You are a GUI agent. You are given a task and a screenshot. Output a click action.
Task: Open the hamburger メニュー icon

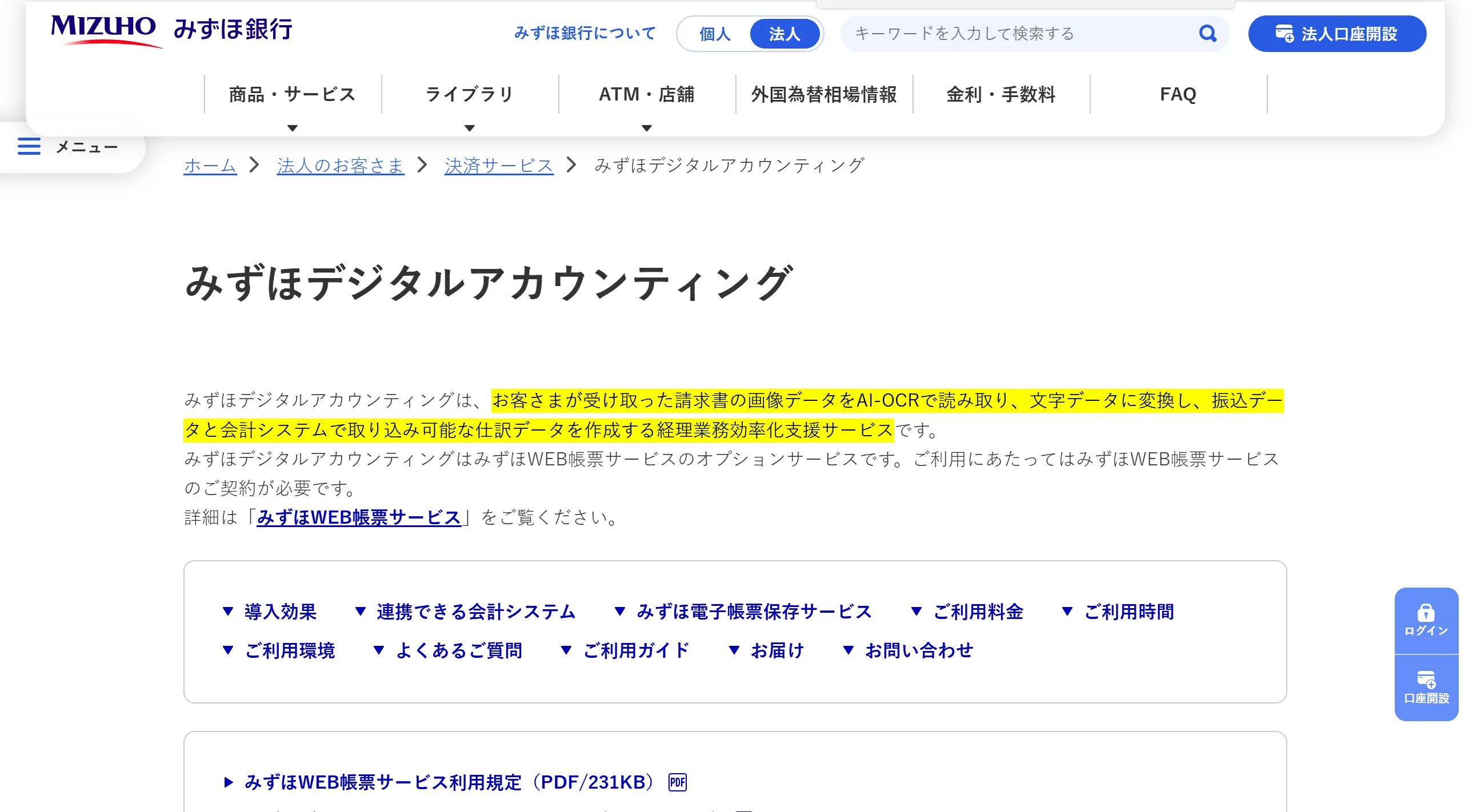[29, 146]
